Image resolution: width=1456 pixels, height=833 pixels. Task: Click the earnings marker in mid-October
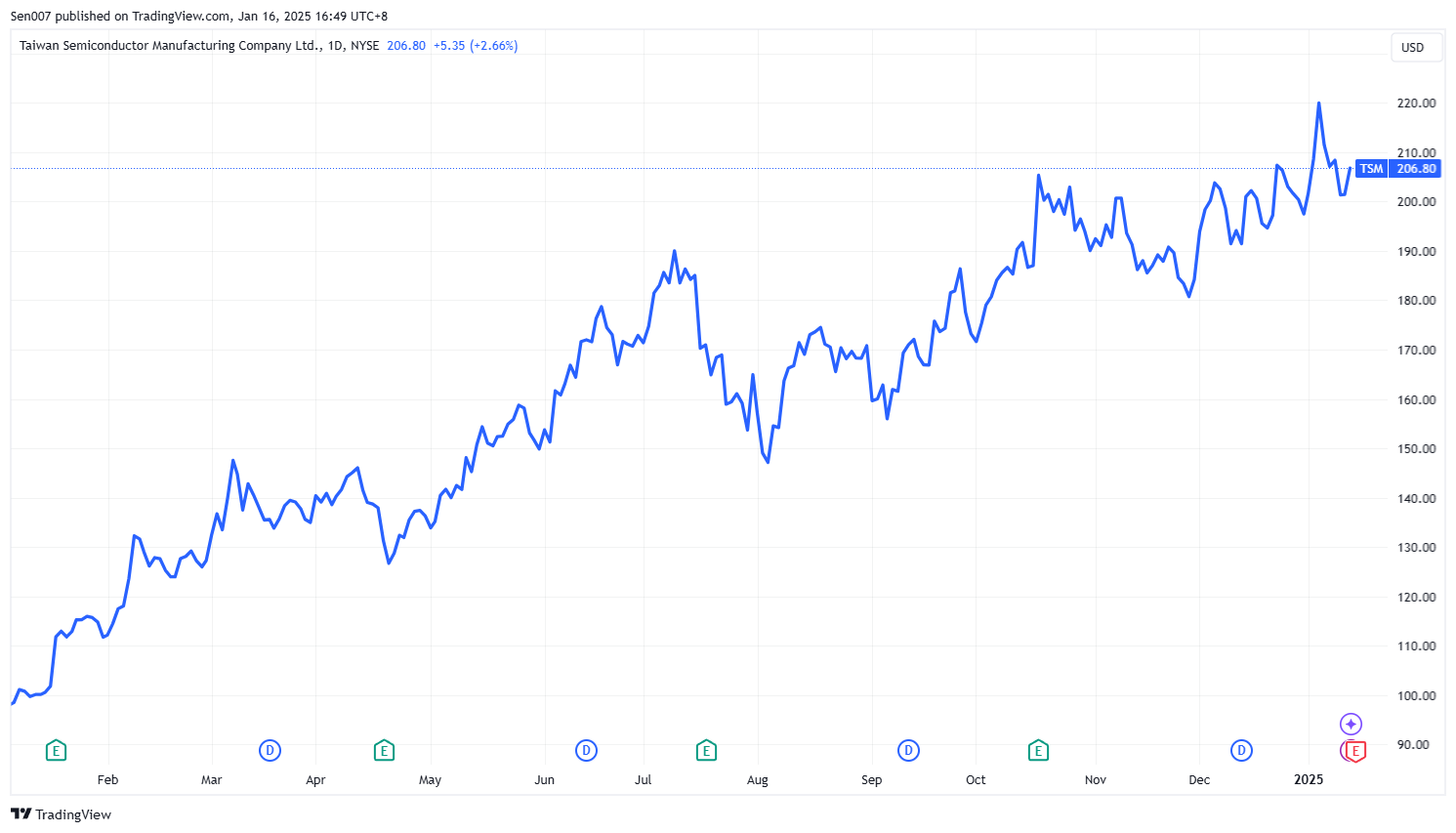[1038, 750]
